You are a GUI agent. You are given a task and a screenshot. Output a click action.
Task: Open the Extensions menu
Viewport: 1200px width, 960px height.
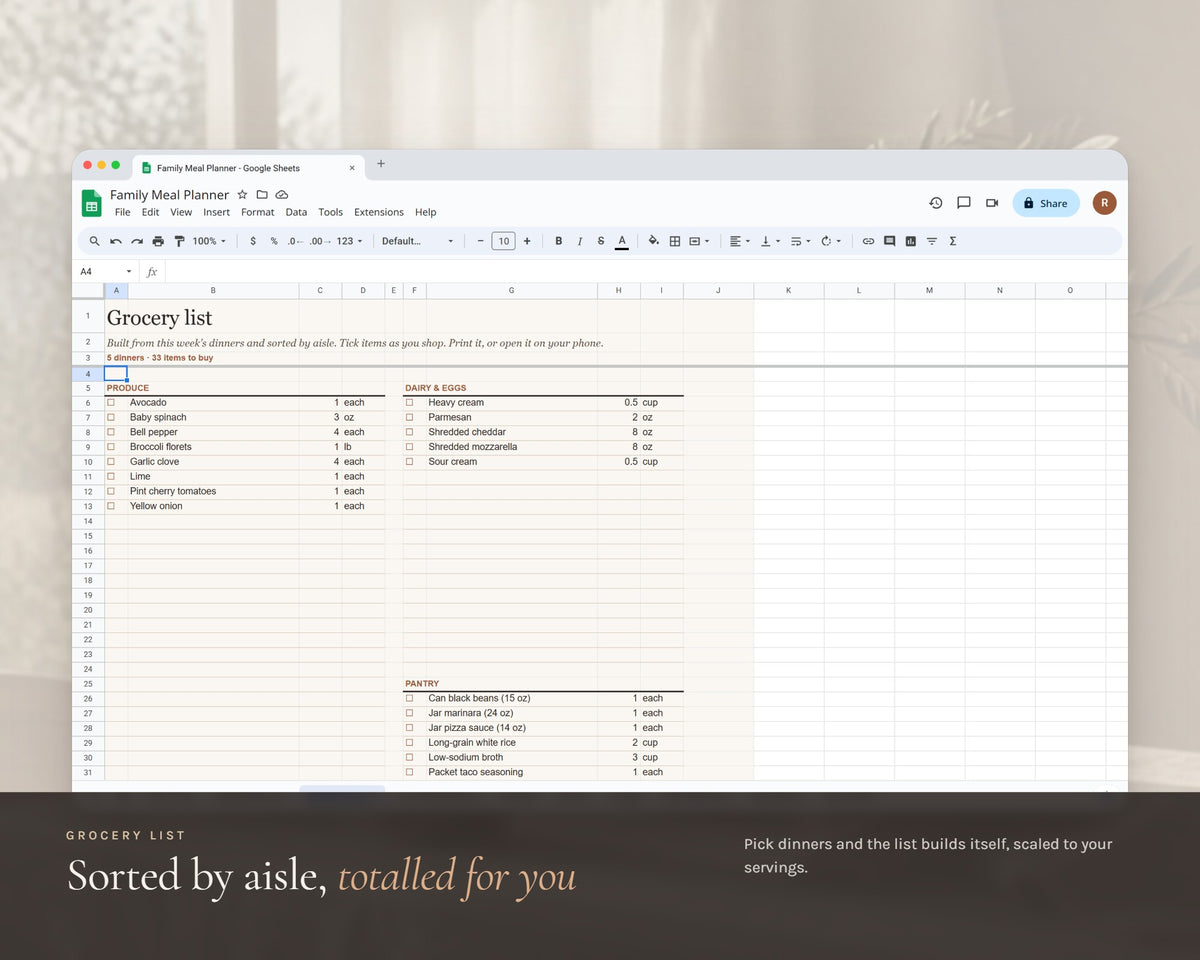(379, 212)
